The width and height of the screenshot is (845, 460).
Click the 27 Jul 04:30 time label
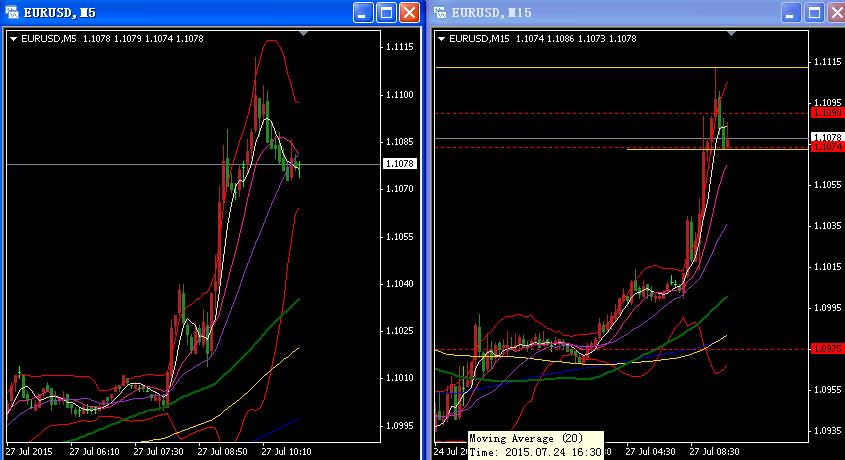[x=650, y=451]
